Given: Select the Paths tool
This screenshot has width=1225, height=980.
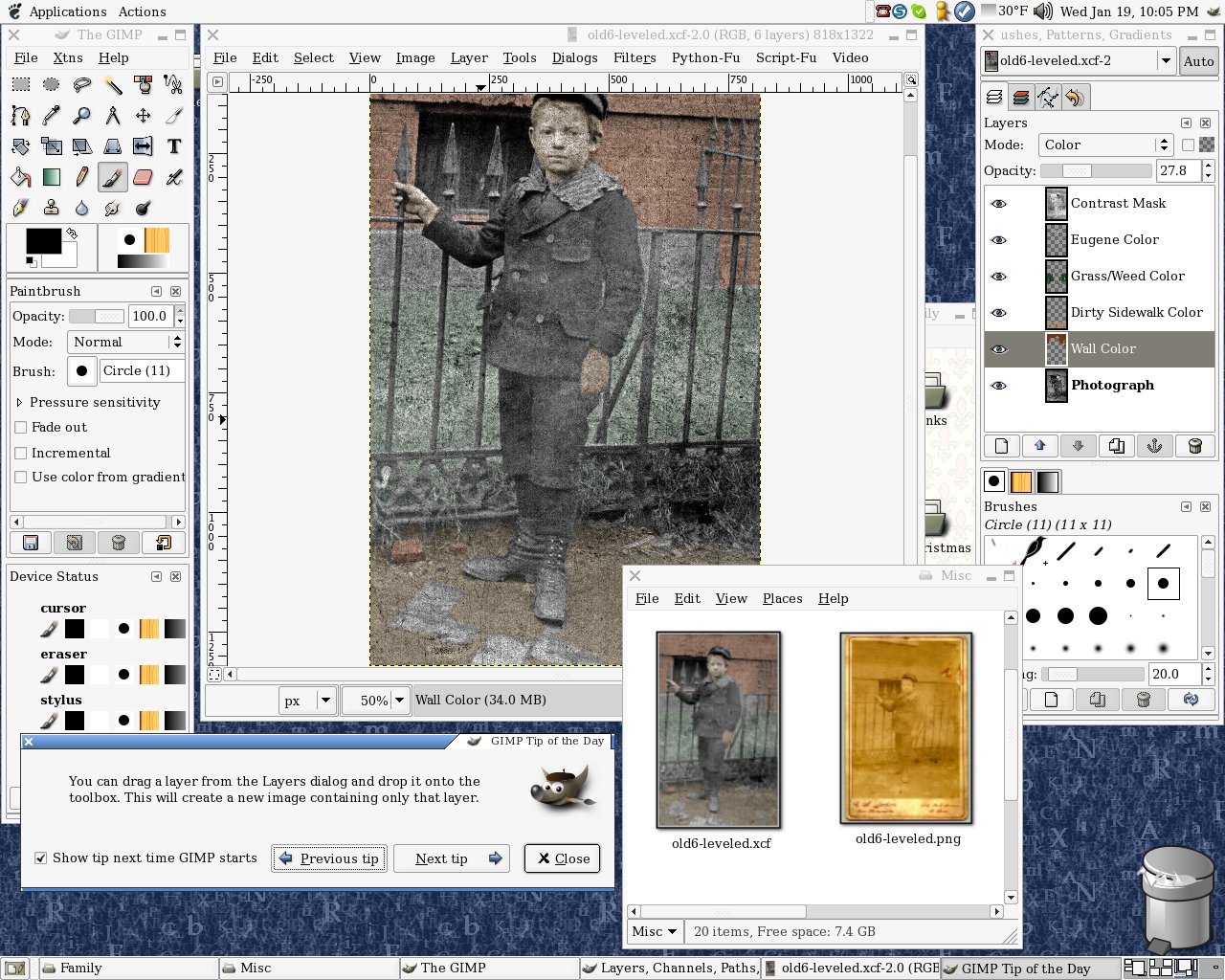Looking at the screenshot, I should (21, 116).
